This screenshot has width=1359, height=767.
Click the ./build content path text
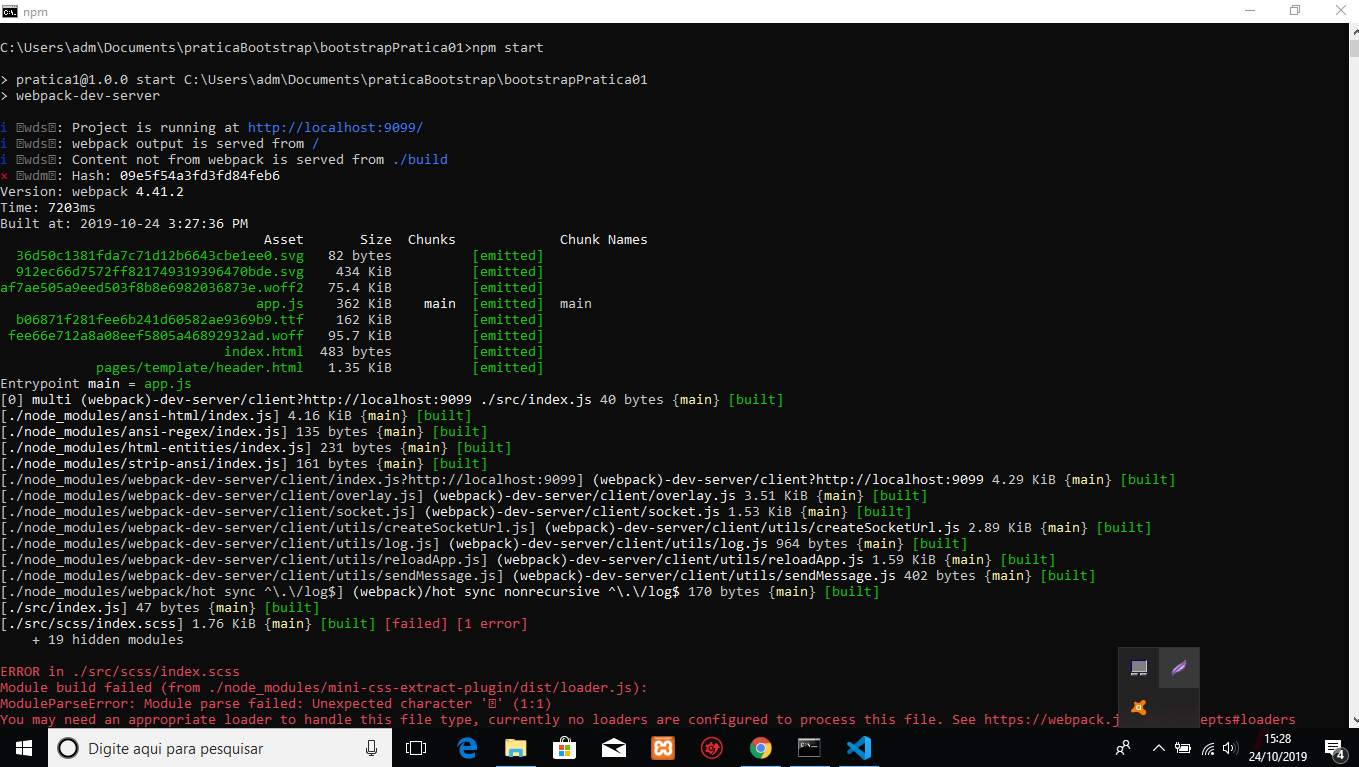click(420, 160)
